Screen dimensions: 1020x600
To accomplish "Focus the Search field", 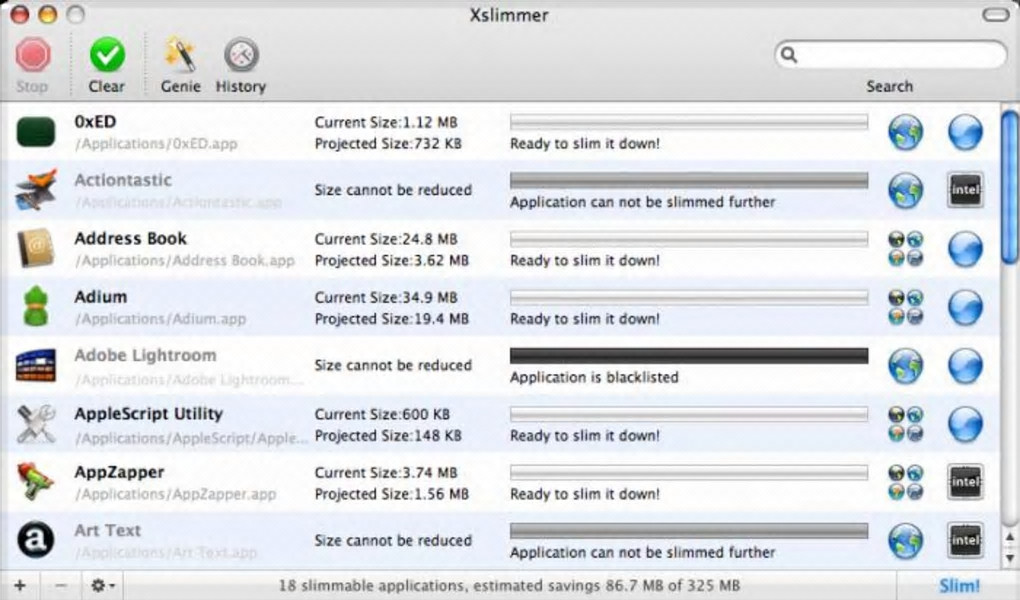I will tap(891, 55).
